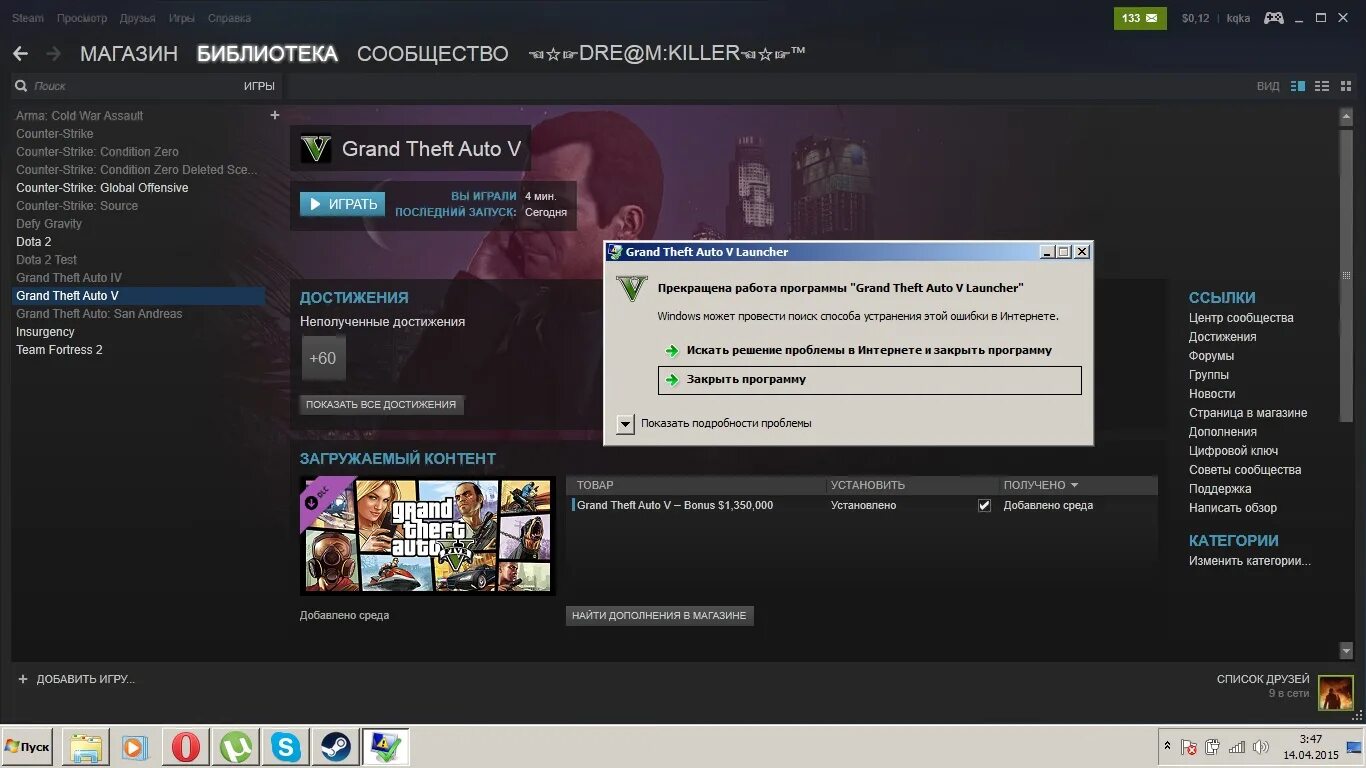Click the error report taskbar icon
The width and height of the screenshot is (1366, 768).
(386, 747)
